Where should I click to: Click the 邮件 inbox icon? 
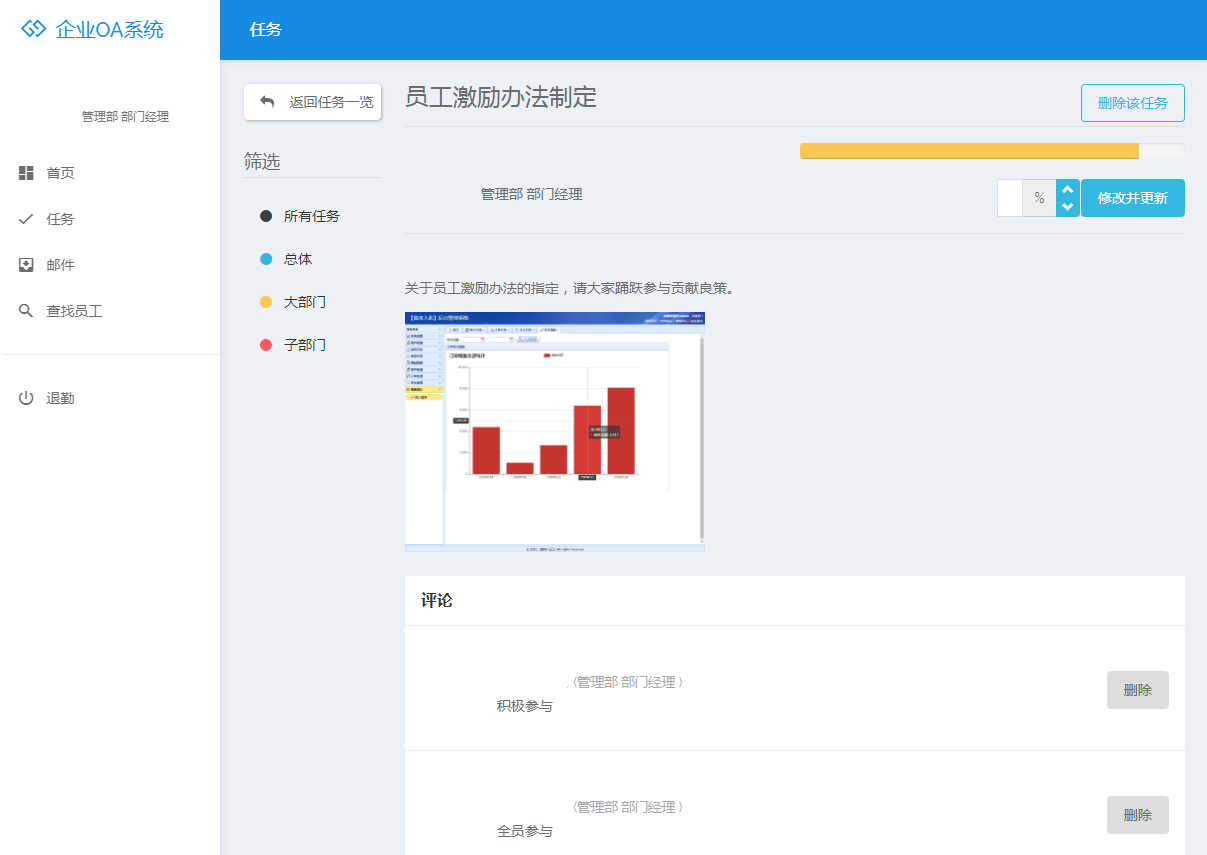click(26, 265)
